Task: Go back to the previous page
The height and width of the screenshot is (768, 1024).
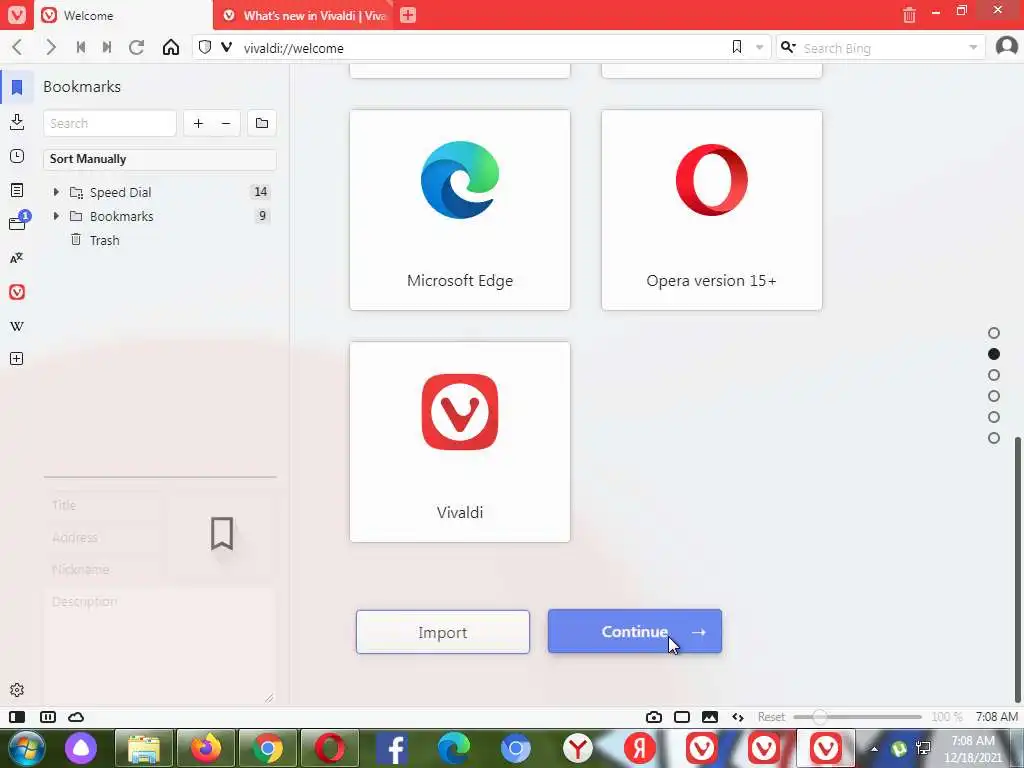Action: coord(18,48)
